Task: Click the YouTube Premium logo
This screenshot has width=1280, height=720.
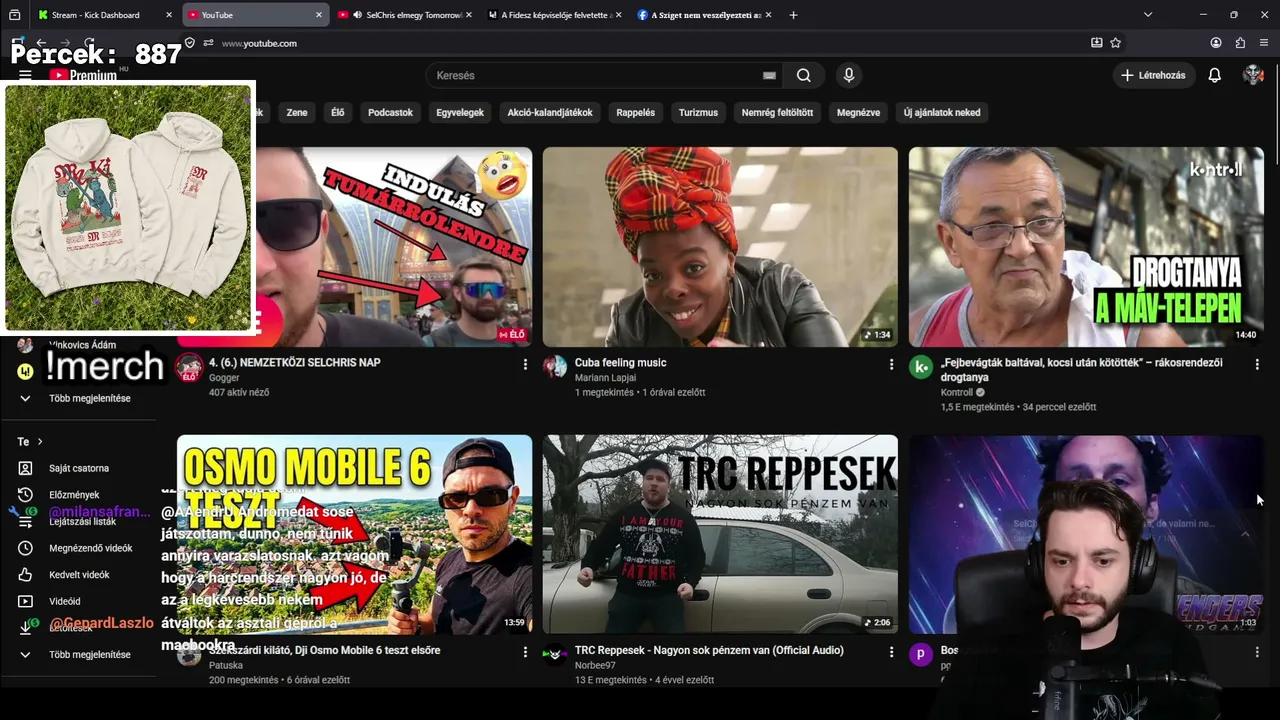Action: click(83, 75)
